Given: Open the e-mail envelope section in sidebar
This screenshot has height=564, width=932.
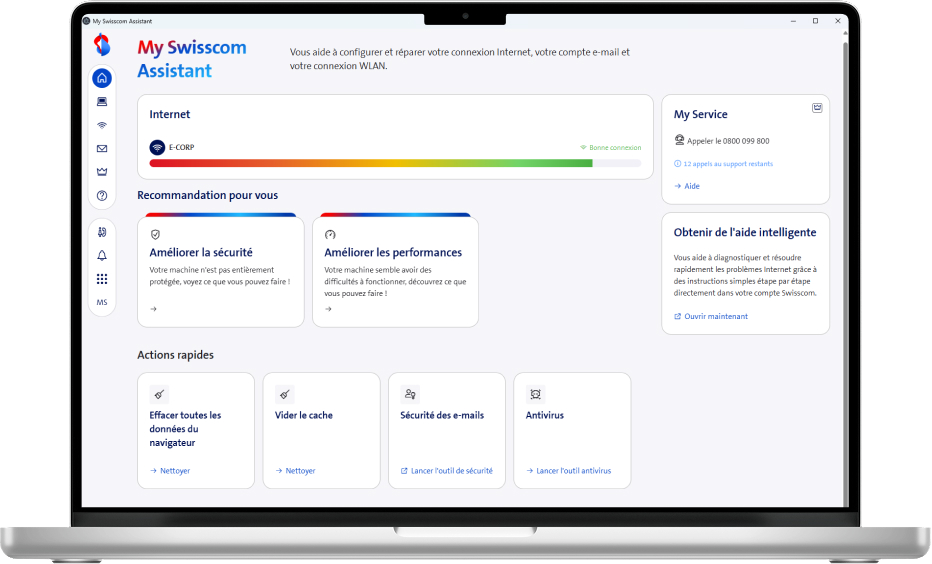Looking at the screenshot, I should (x=102, y=149).
